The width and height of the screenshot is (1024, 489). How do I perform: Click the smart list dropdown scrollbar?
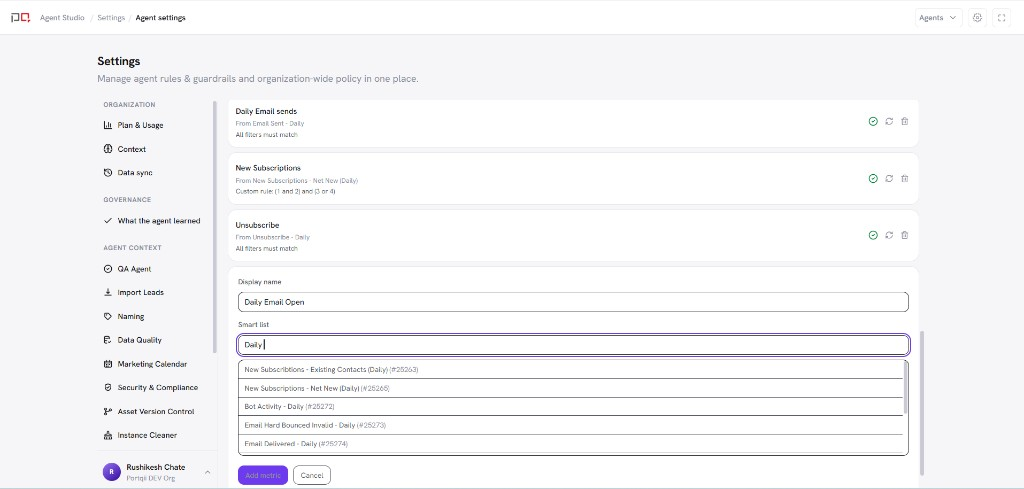(905, 388)
